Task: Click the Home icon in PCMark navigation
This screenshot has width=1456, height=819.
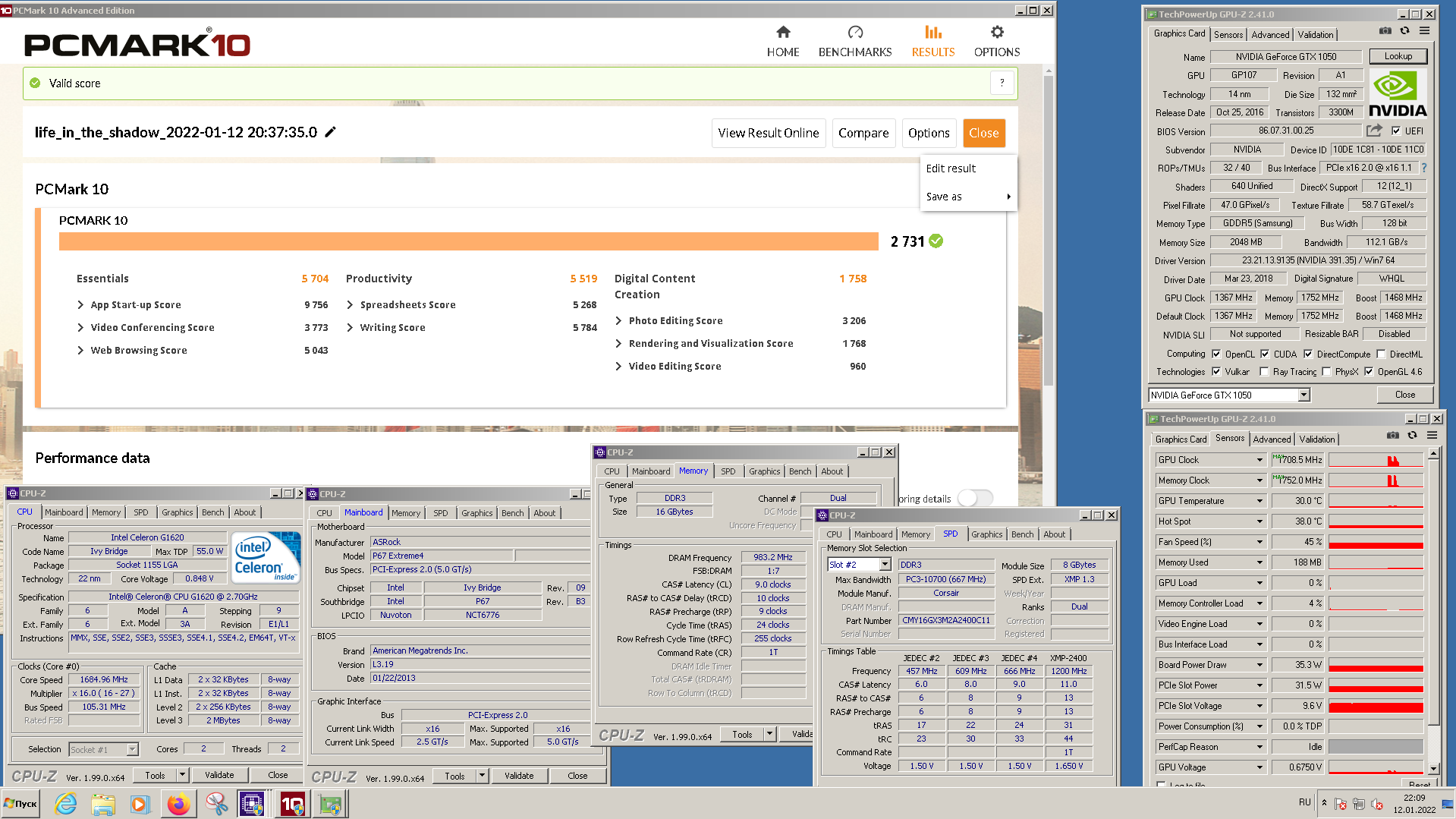Action: (x=783, y=32)
